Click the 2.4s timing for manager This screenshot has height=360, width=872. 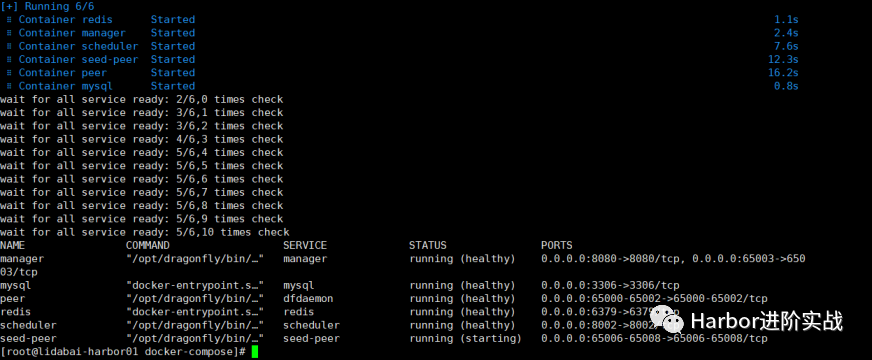pyautogui.click(x=786, y=33)
